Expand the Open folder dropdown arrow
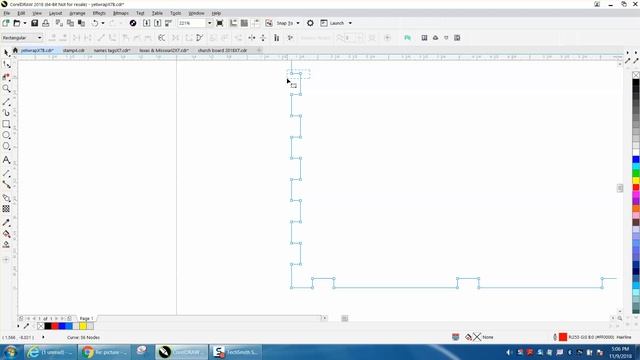The height and width of the screenshot is (360, 640). [x=24, y=23]
